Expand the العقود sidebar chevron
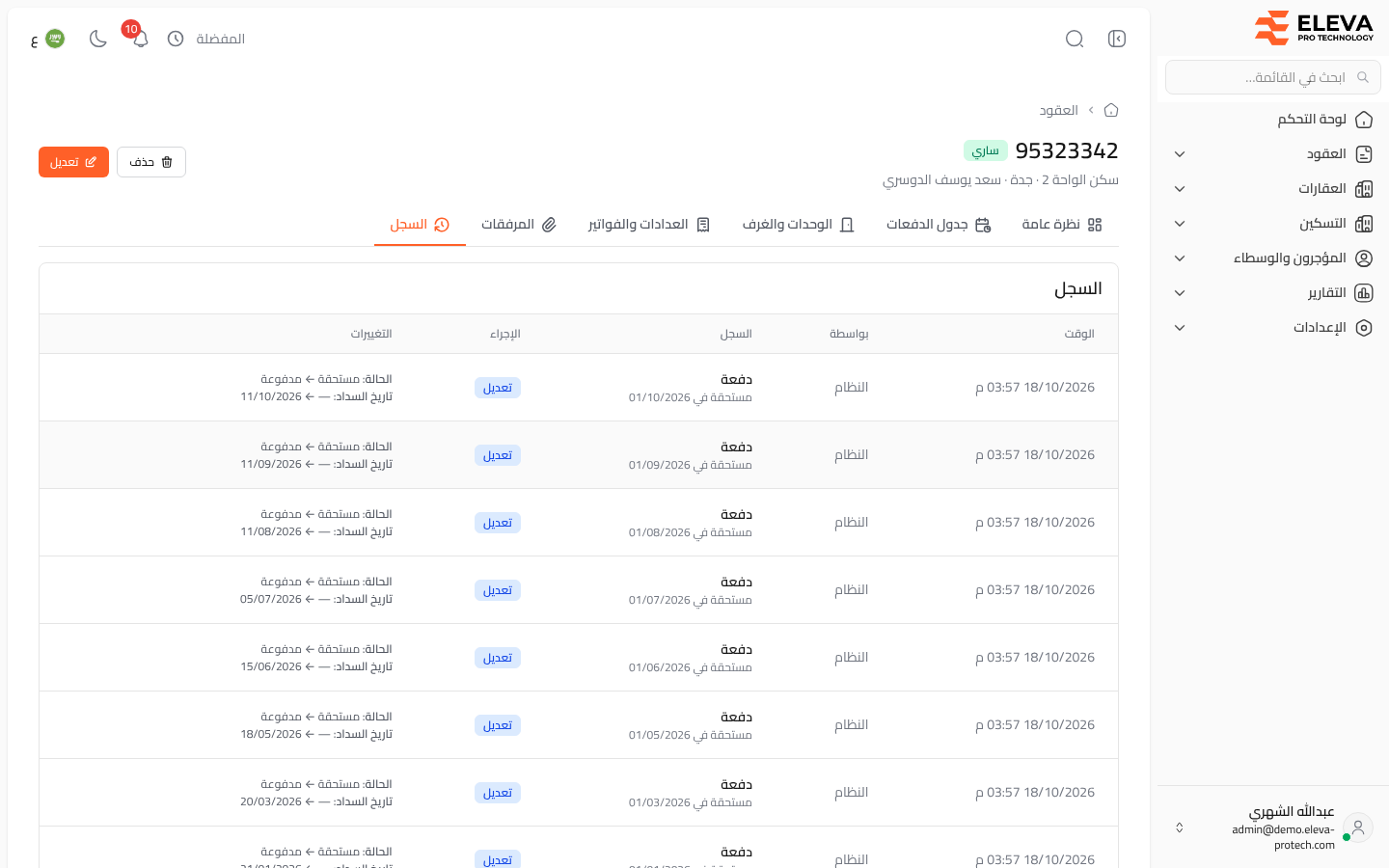This screenshot has height=868, width=1389. pyautogui.click(x=1180, y=154)
